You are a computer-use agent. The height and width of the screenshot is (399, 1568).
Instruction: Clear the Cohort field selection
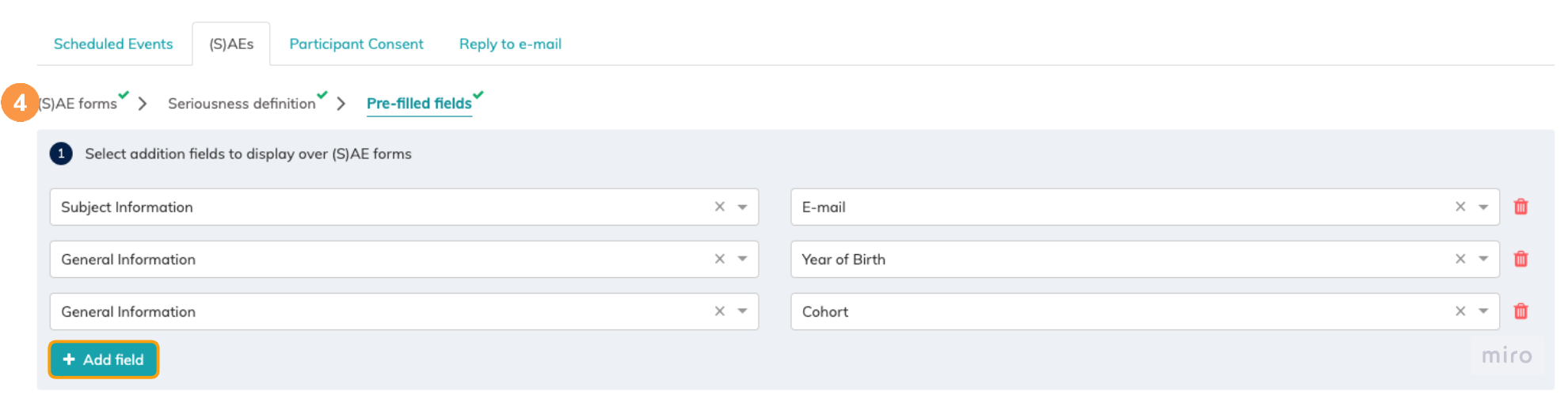click(1460, 311)
